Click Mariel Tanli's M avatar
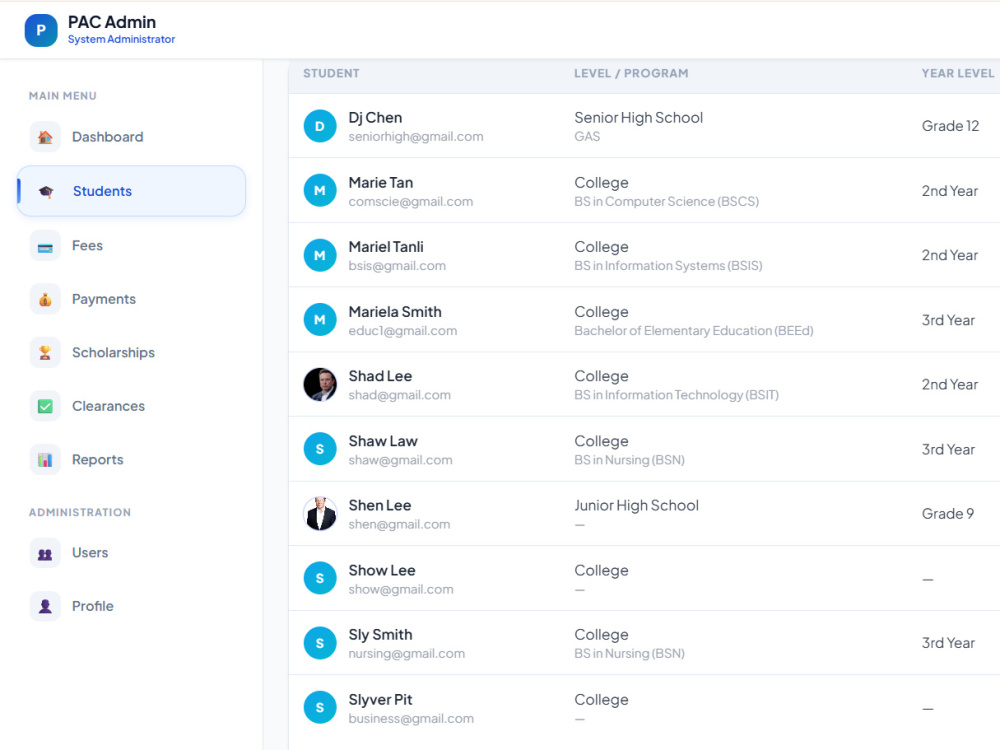The image size is (1000, 750). tap(320, 255)
